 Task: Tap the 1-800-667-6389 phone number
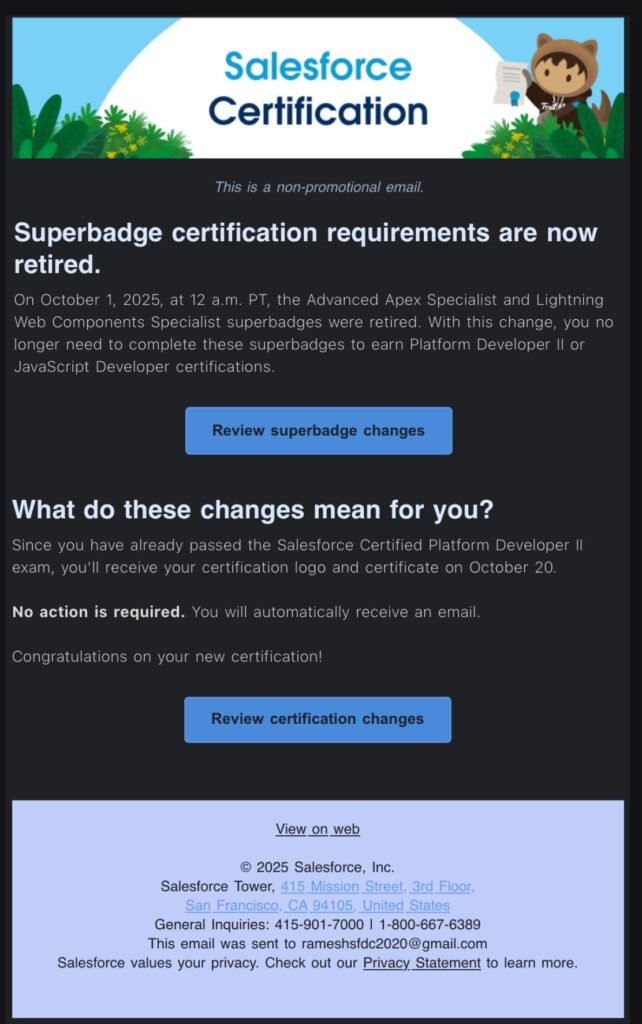433,924
